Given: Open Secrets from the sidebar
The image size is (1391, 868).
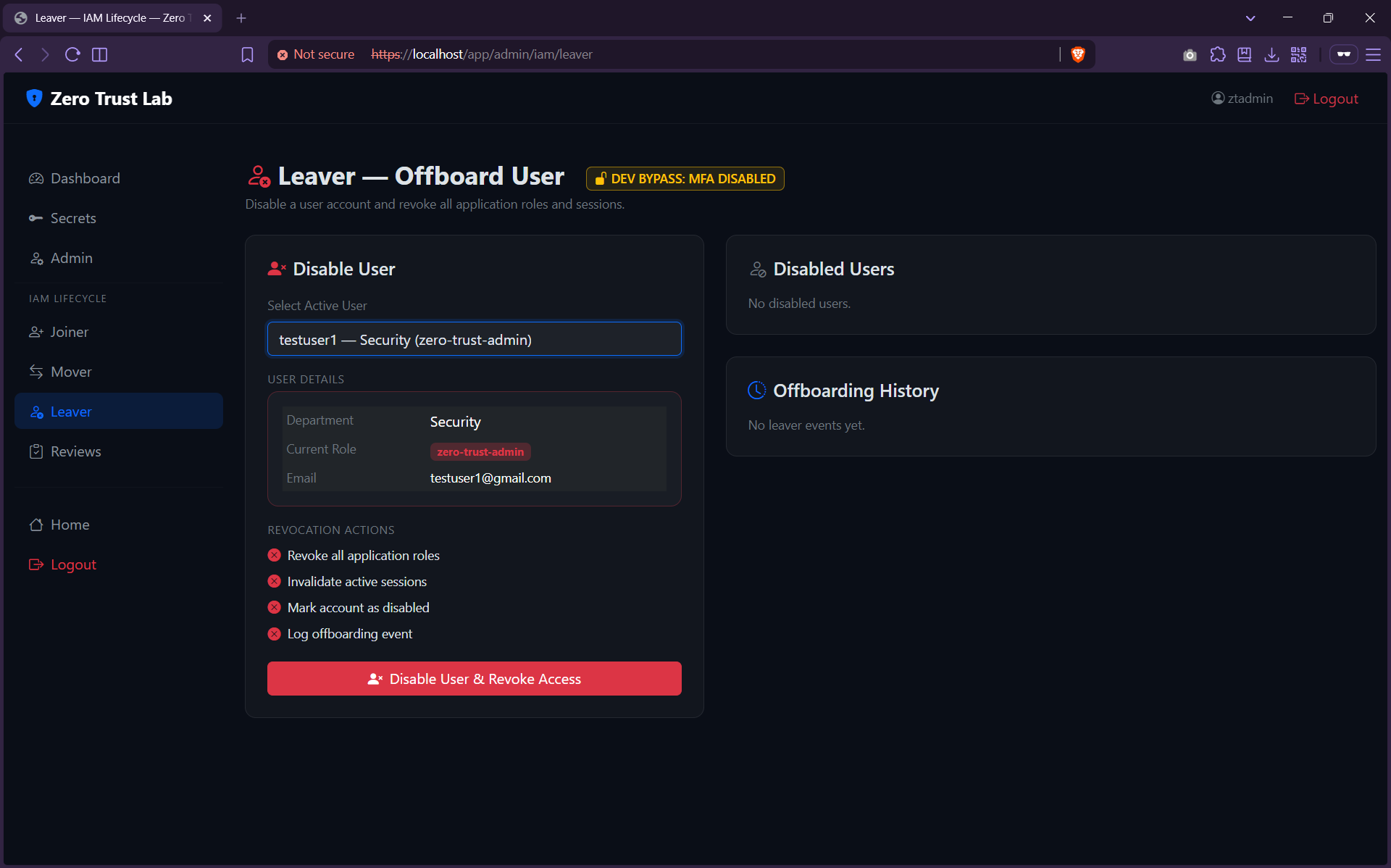Looking at the screenshot, I should point(72,218).
